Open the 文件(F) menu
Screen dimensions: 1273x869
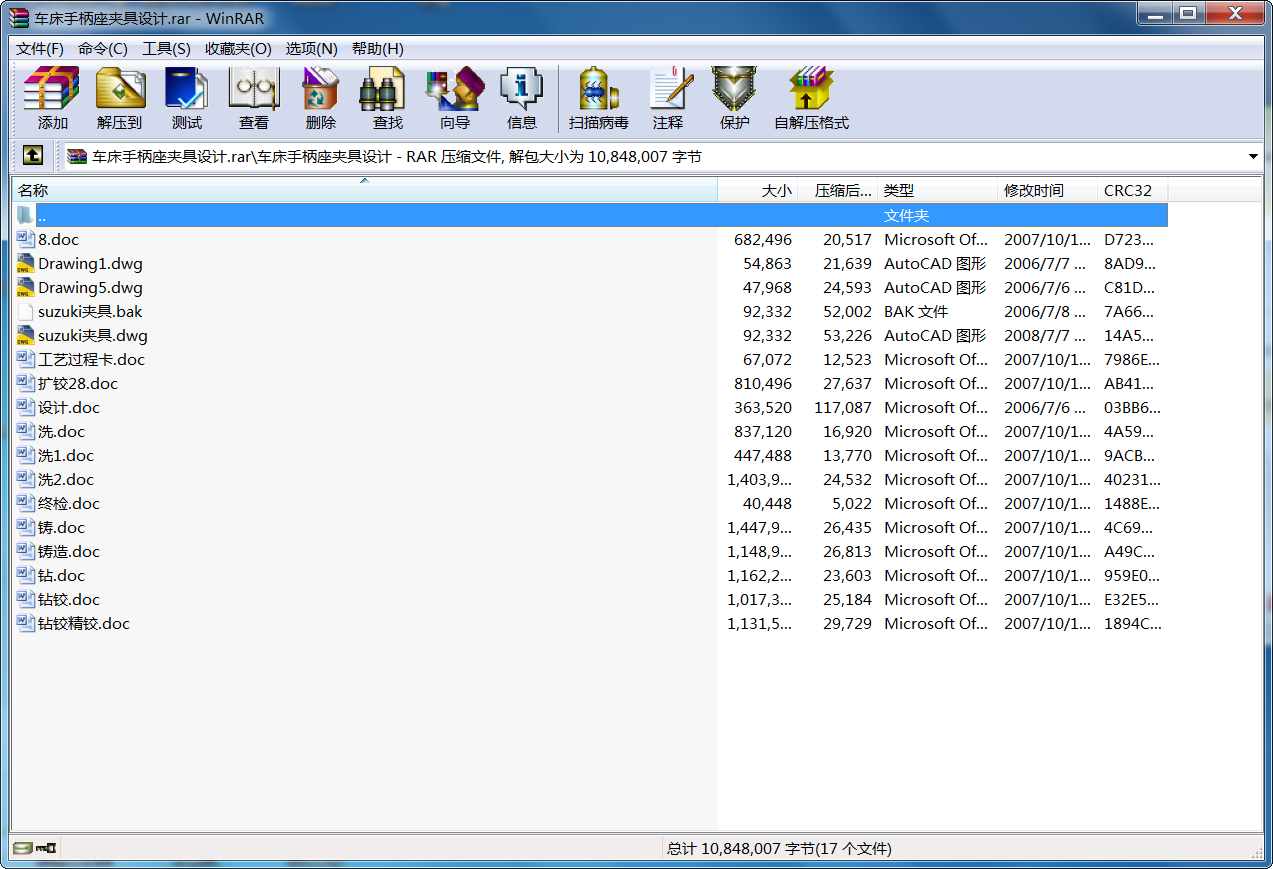(x=39, y=49)
